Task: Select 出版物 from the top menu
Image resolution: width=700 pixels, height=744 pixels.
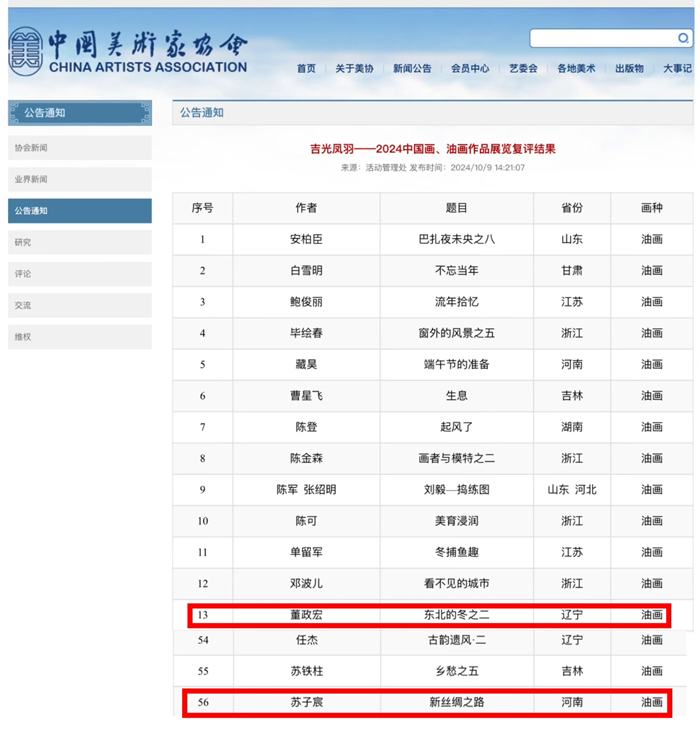Action: coord(629,69)
